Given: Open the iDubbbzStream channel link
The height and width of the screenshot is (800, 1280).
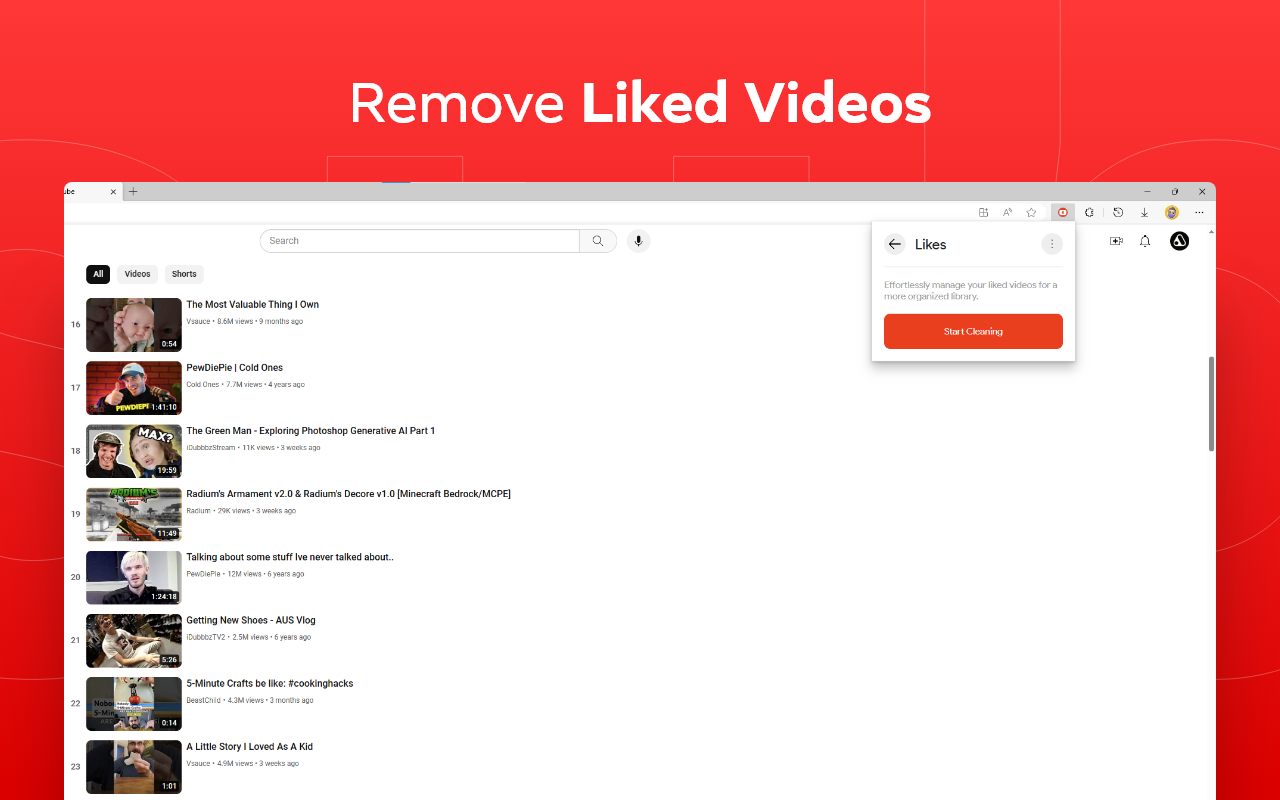Looking at the screenshot, I should (x=211, y=448).
